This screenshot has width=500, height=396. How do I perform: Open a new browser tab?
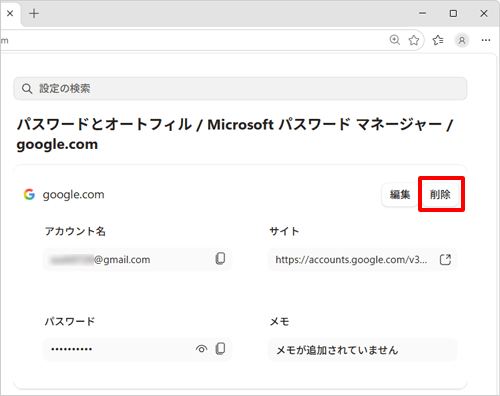pyautogui.click(x=34, y=13)
